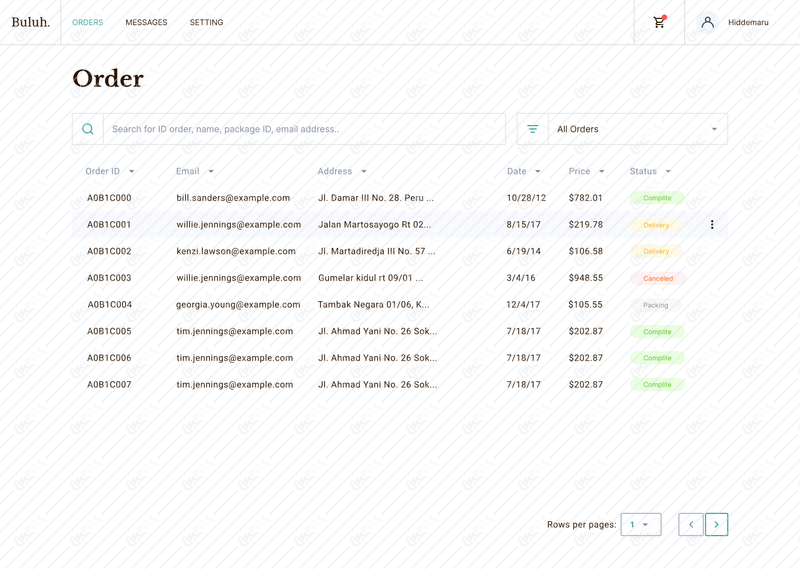The height and width of the screenshot is (569, 800).
Task: Click the price $782.01
Action: point(586,198)
